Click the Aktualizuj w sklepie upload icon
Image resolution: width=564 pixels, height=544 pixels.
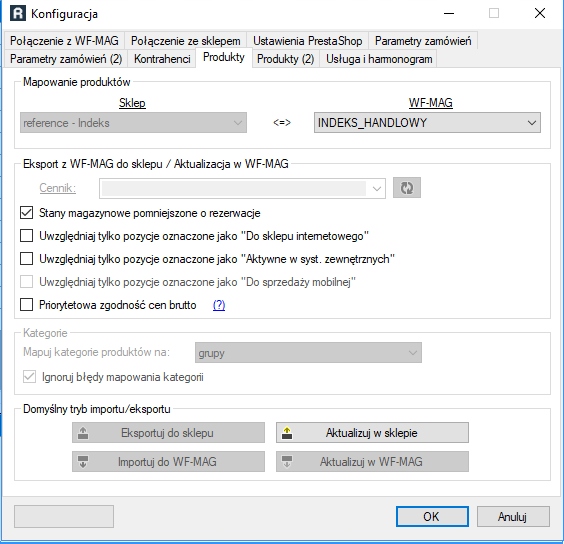click(287, 432)
